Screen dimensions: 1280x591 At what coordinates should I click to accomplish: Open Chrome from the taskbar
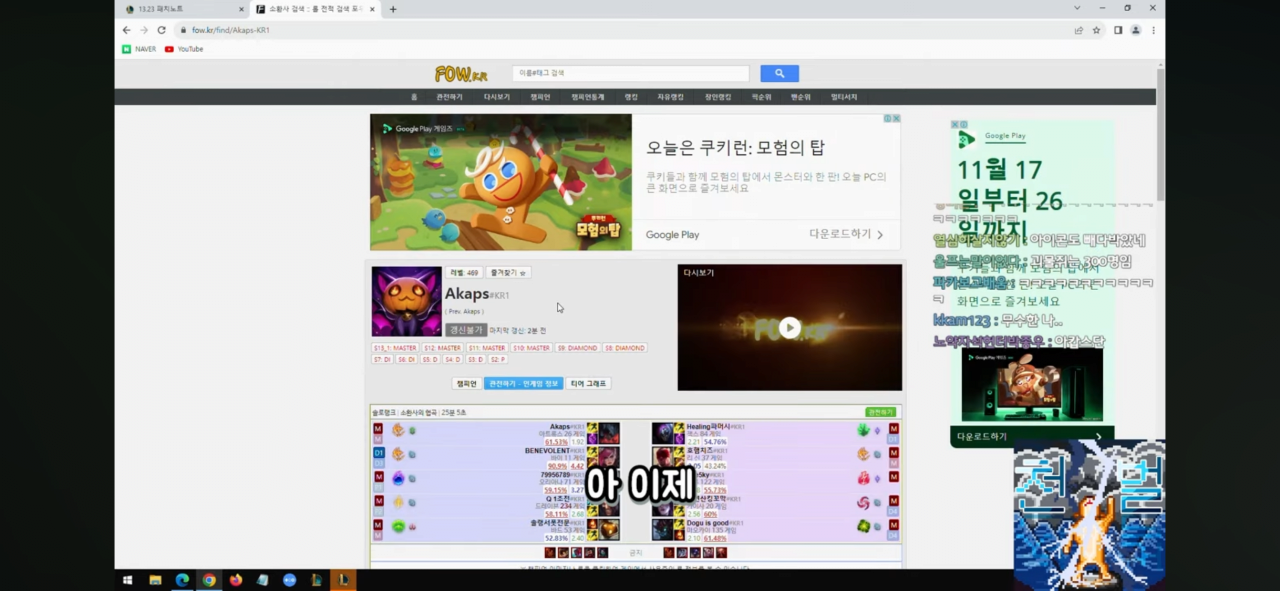click(209, 580)
